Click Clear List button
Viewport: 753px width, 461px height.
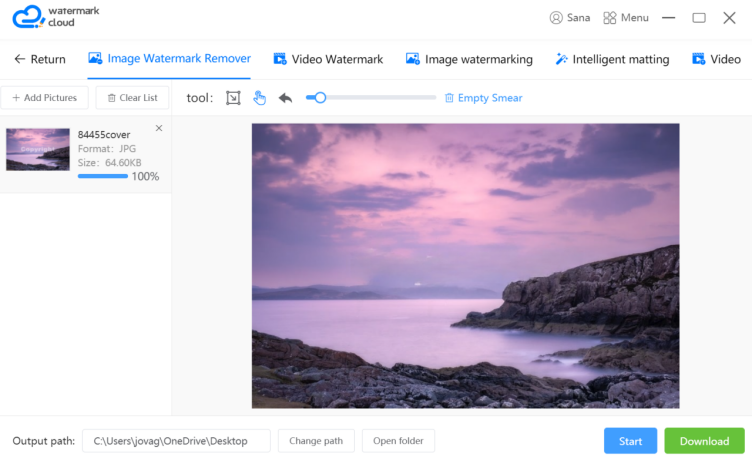click(x=133, y=97)
